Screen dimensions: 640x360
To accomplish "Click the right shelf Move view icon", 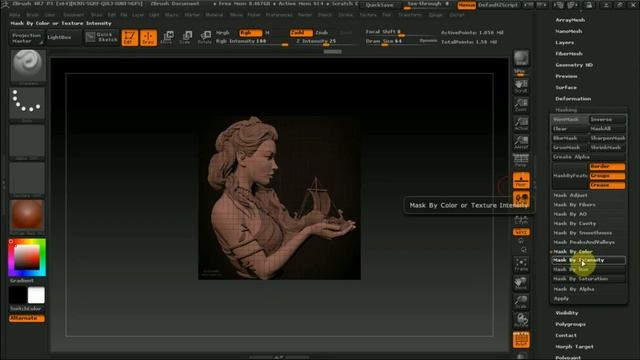I will point(521,283).
